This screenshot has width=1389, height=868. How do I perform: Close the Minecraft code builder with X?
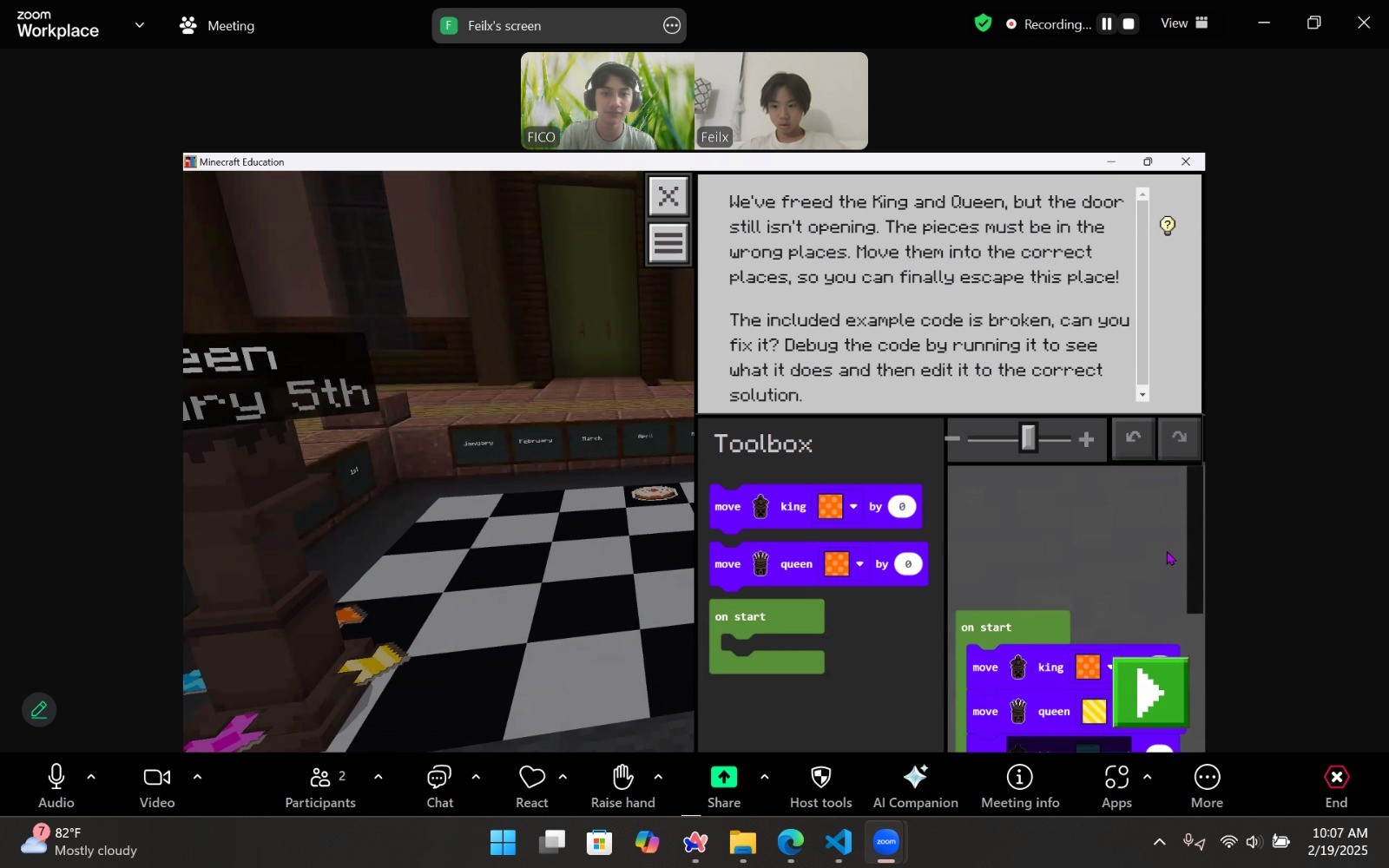pyautogui.click(x=668, y=196)
